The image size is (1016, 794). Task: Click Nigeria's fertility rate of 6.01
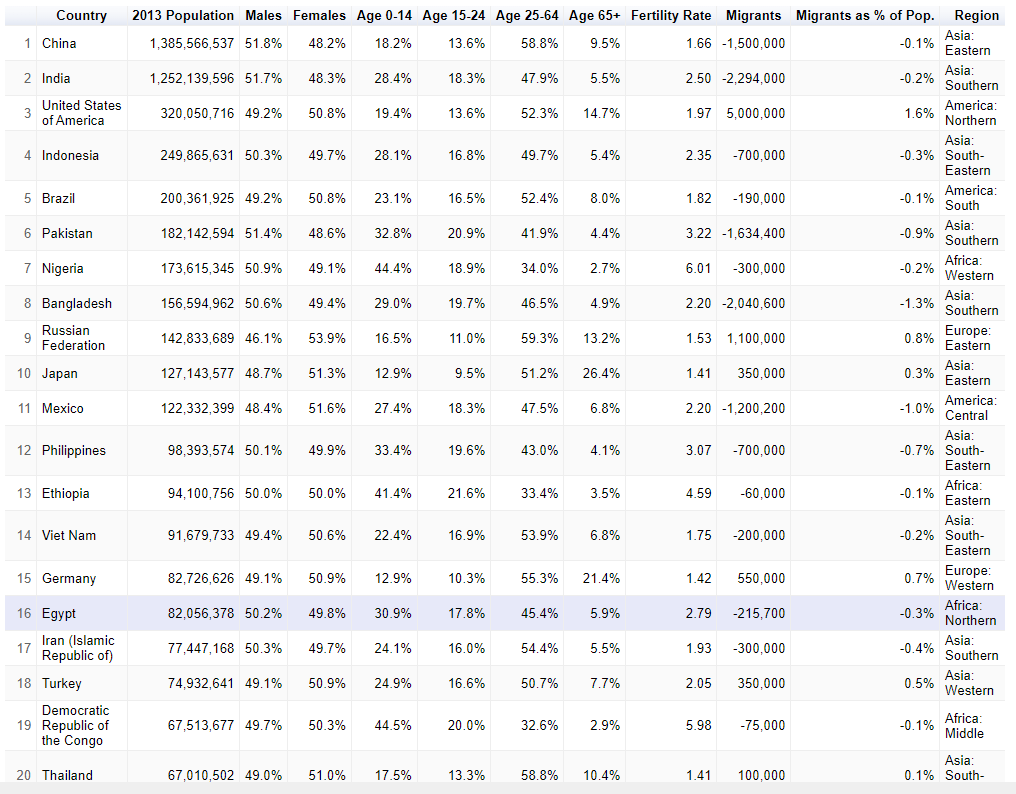click(699, 268)
